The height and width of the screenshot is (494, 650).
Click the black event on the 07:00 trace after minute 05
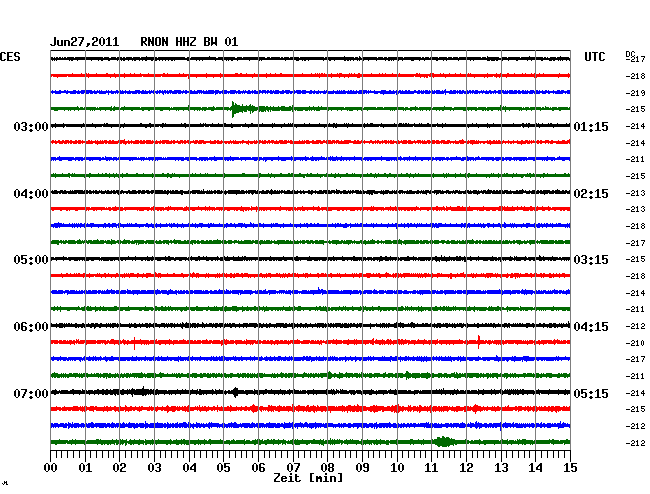point(235,392)
